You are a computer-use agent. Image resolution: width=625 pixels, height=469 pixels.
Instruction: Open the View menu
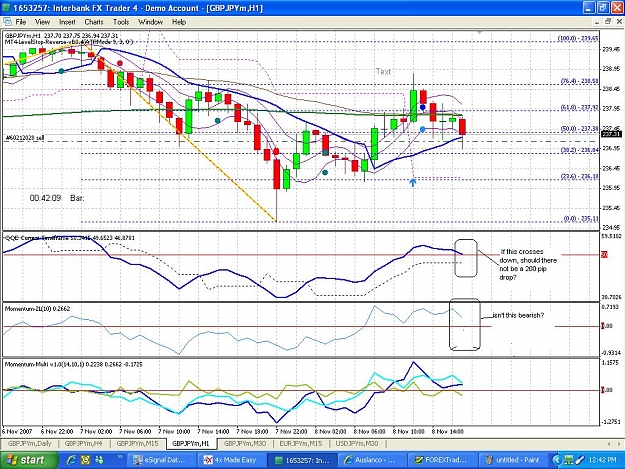[x=42, y=22]
